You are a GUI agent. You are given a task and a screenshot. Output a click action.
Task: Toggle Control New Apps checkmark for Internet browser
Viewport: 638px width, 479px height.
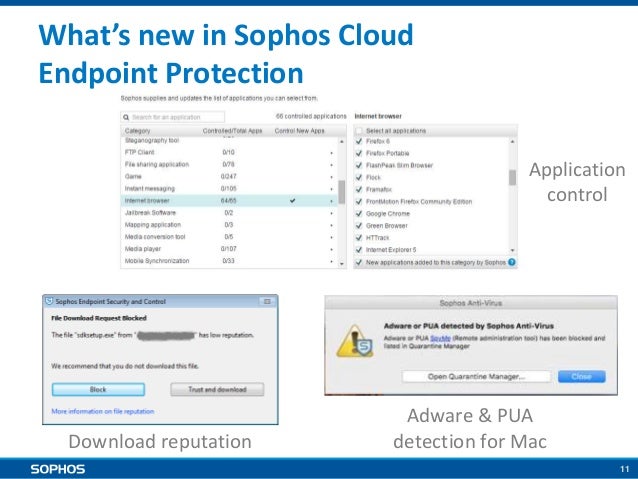click(x=293, y=201)
